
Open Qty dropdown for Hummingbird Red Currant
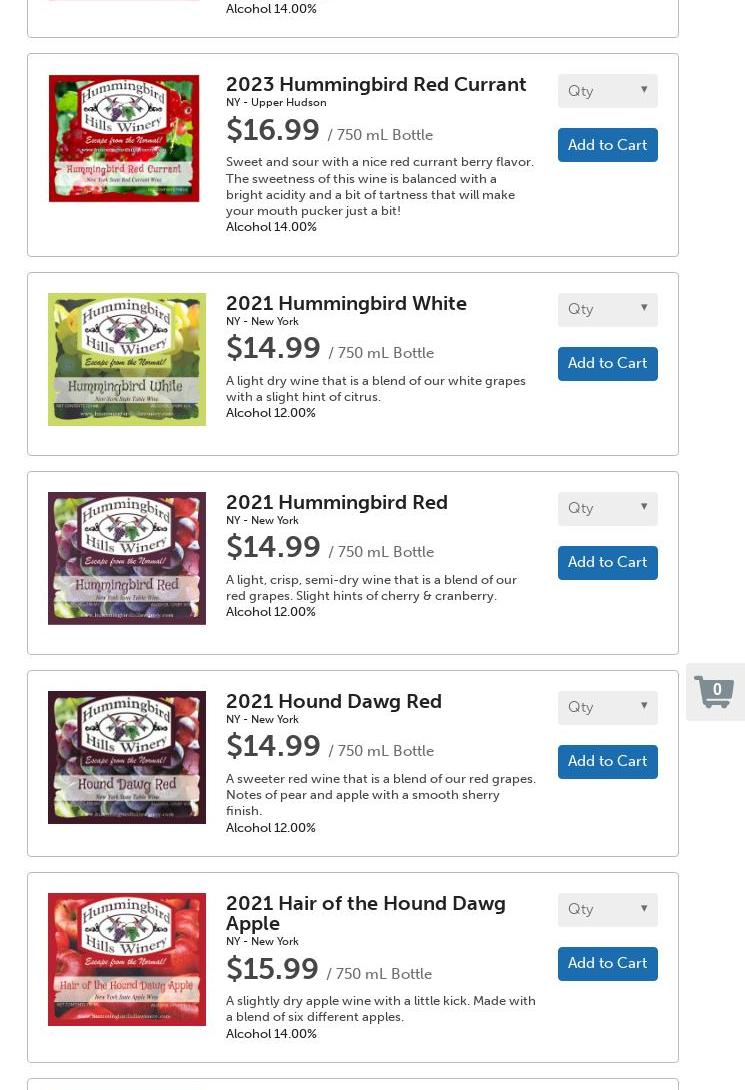click(x=607, y=91)
